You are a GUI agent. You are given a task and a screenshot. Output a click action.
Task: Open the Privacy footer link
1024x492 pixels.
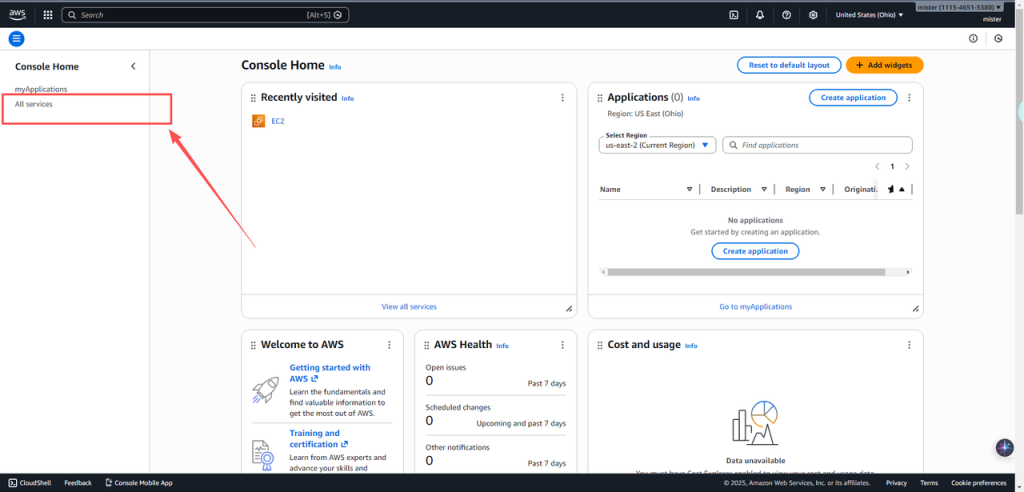897,483
